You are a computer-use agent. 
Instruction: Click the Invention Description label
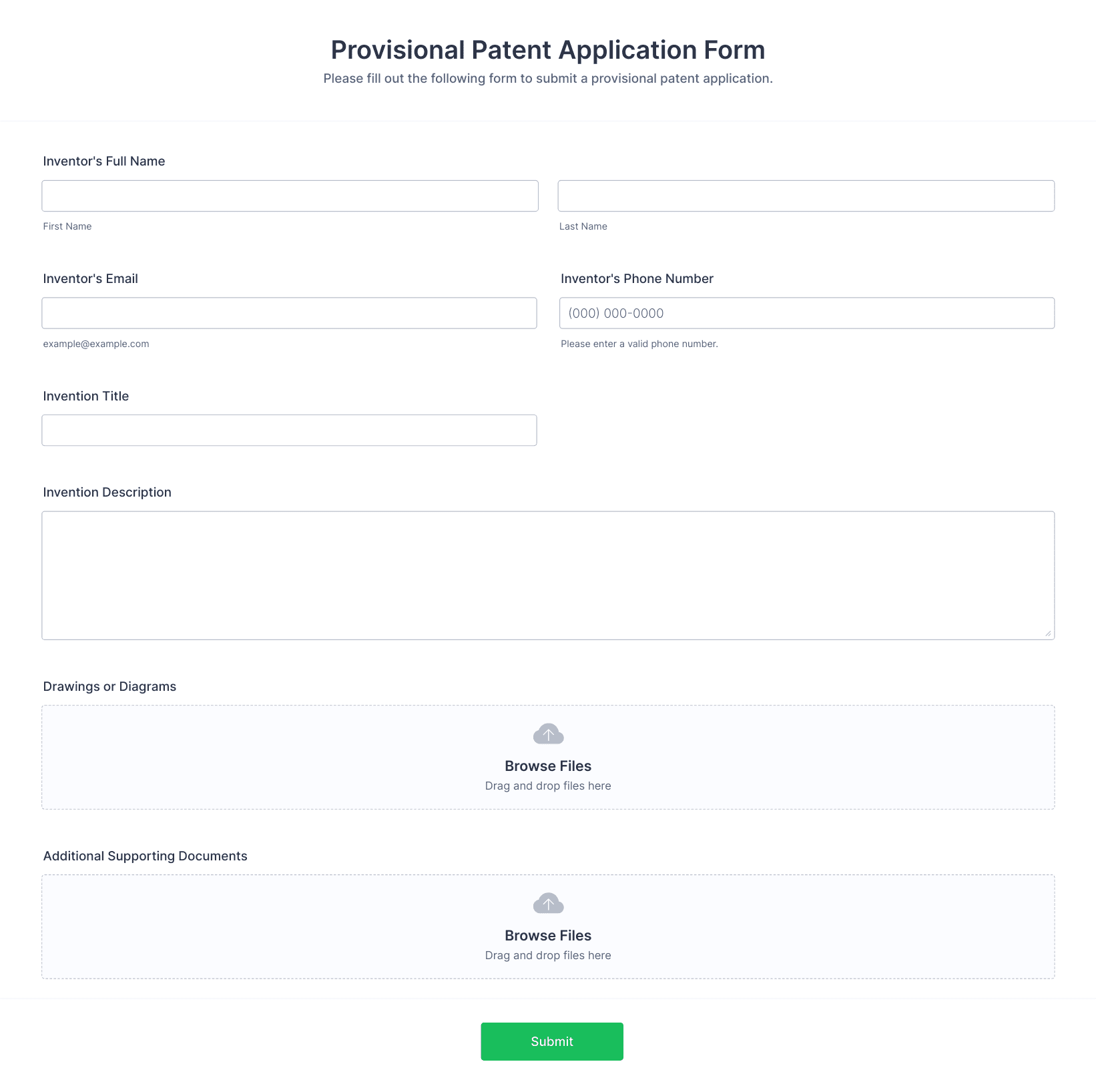pyautogui.click(x=107, y=492)
